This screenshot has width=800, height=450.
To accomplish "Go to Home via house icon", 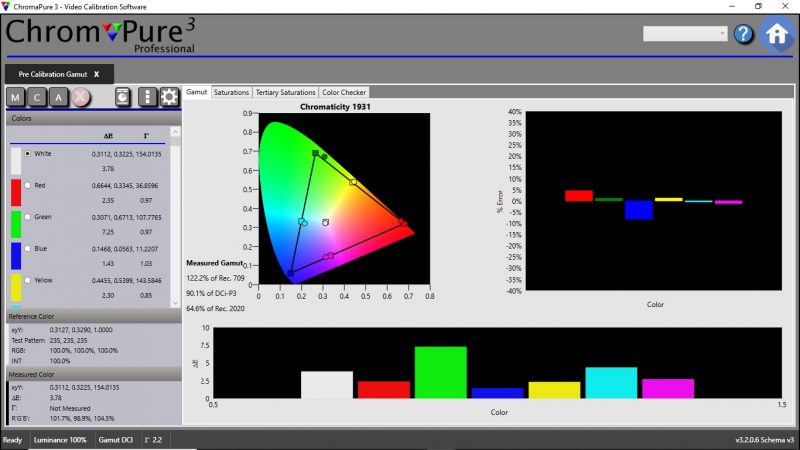I will point(777,34).
